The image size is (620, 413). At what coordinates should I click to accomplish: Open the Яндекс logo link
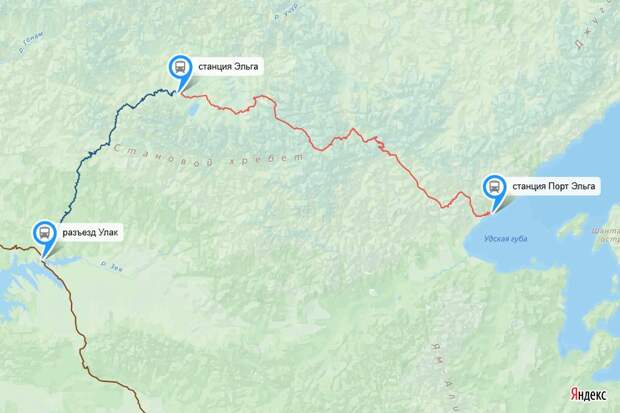coord(588,394)
